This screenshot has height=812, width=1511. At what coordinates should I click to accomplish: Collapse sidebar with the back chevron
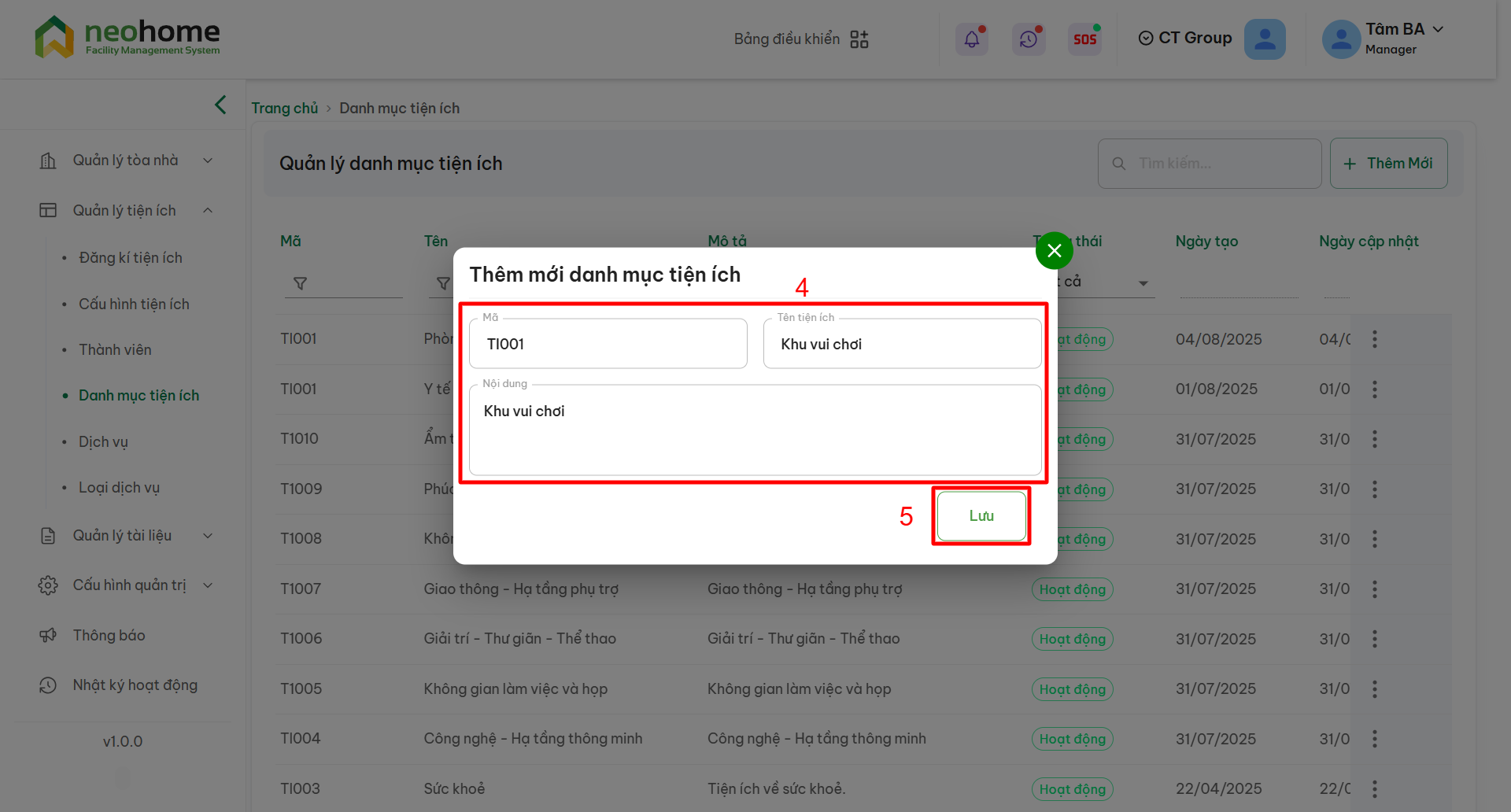click(220, 105)
